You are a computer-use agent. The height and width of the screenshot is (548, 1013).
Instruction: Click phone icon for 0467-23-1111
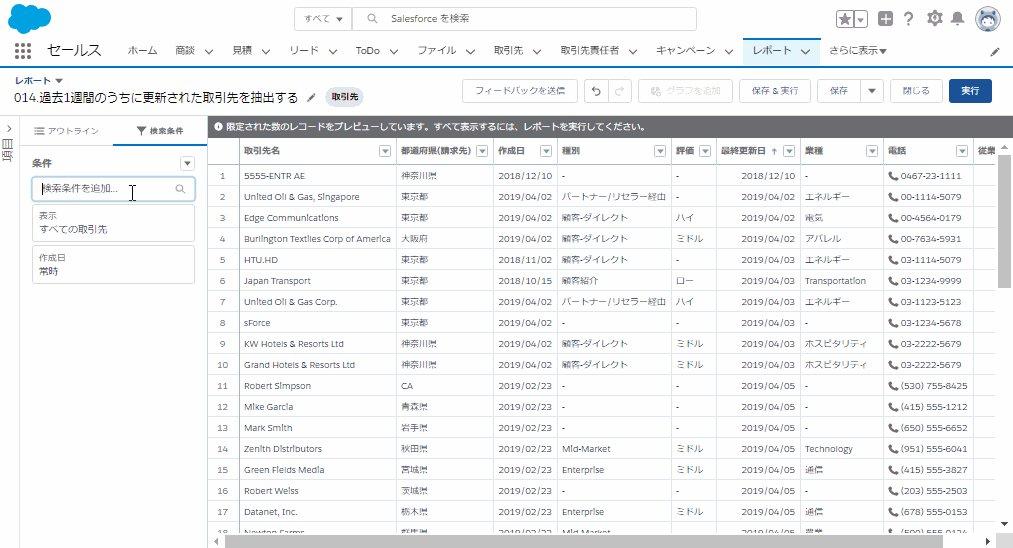pos(893,176)
